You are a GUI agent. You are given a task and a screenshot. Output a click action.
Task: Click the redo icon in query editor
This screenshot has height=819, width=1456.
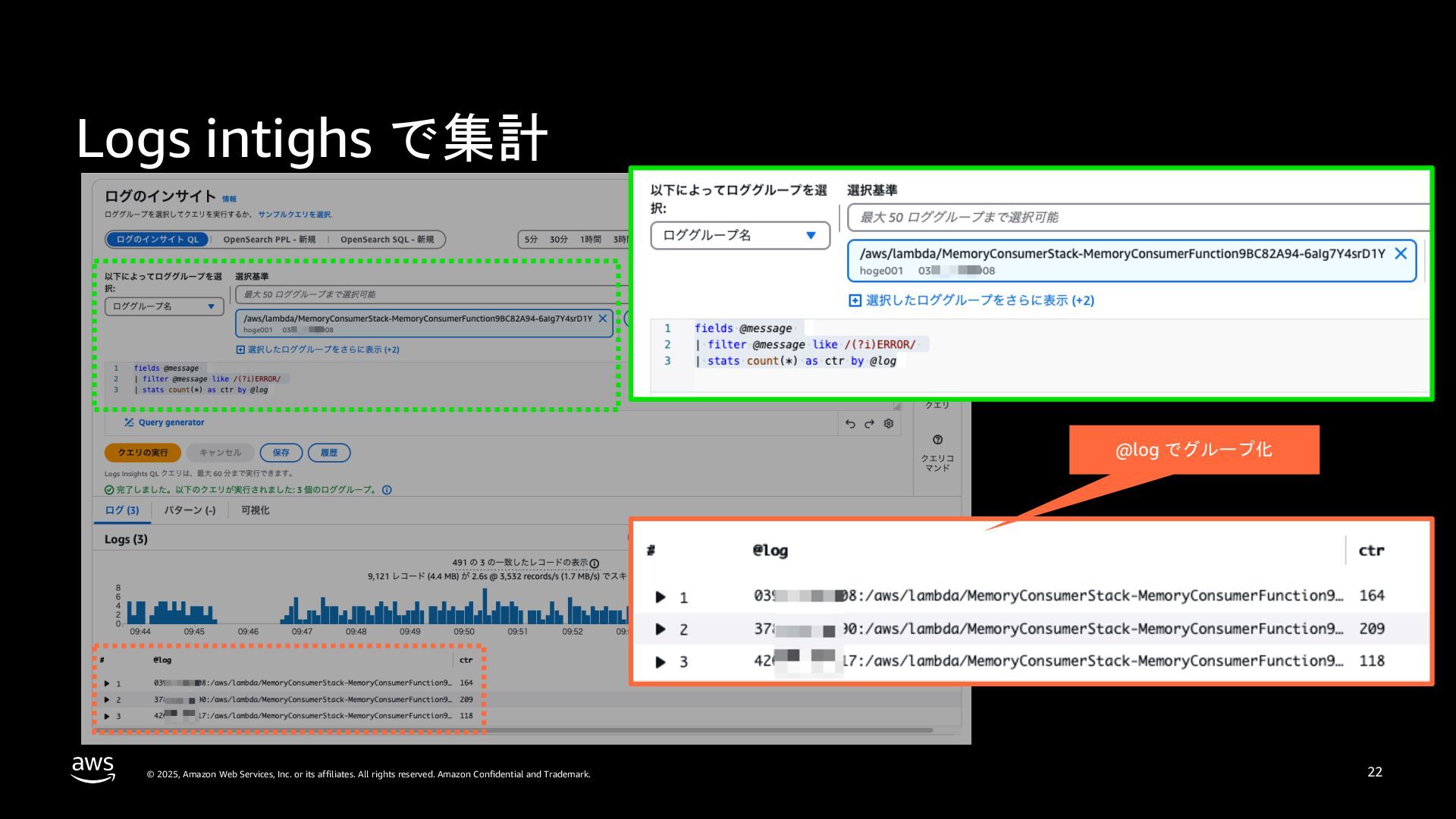[869, 424]
